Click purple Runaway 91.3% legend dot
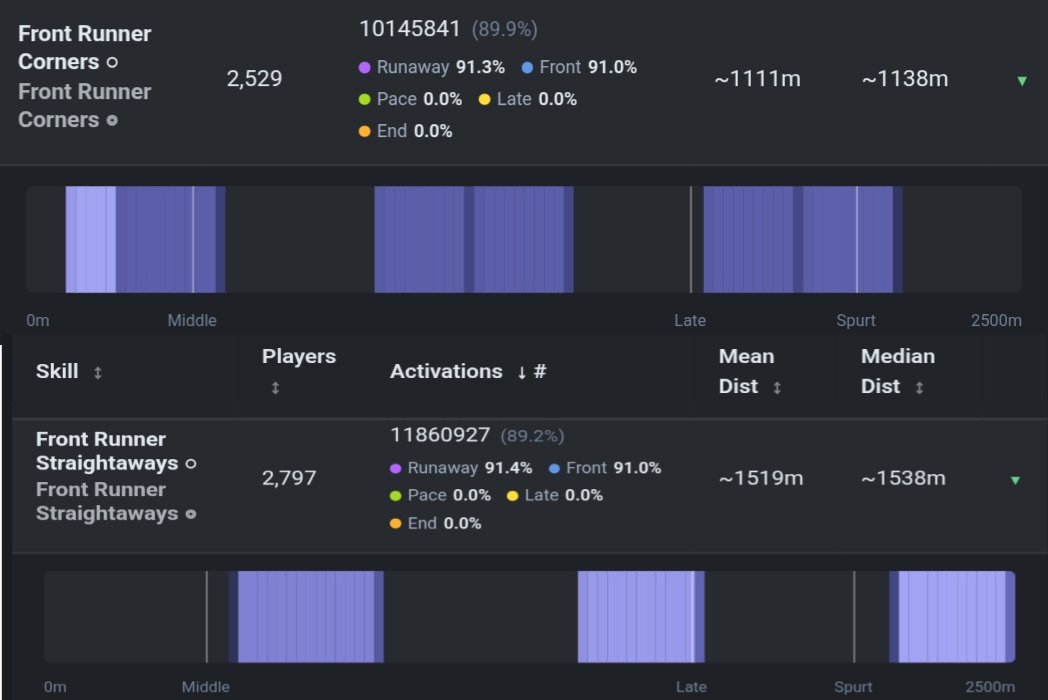Viewport: 1048px width, 700px height. [364, 68]
